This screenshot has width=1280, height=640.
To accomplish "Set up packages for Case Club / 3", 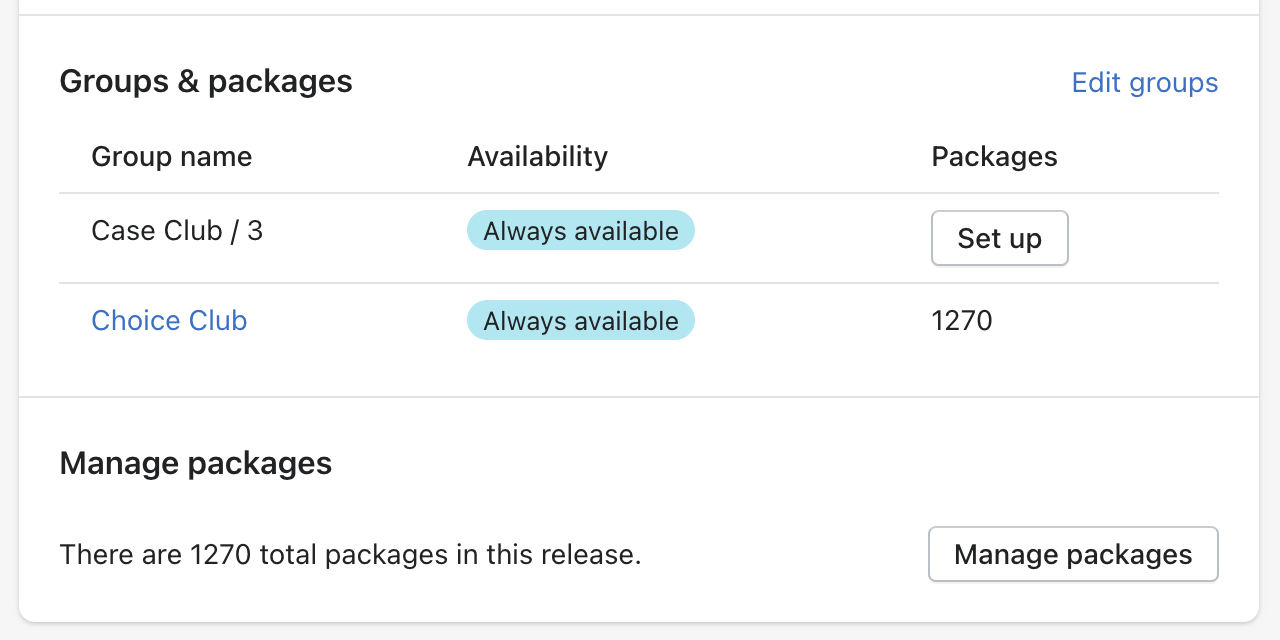I will pyautogui.click(x=999, y=238).
